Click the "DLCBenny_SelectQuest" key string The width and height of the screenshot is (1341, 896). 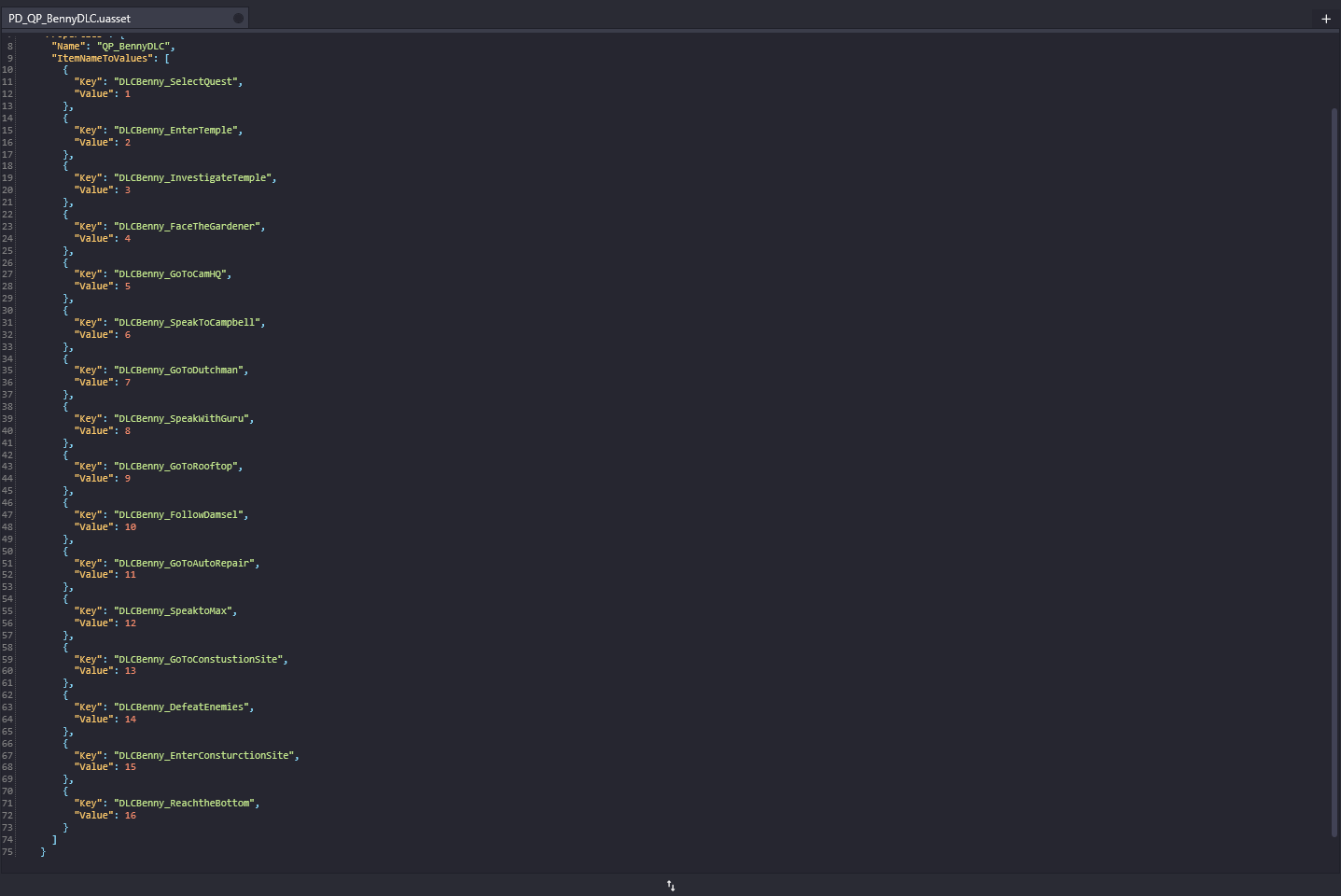pyautogui.click(x=175, y=82)
